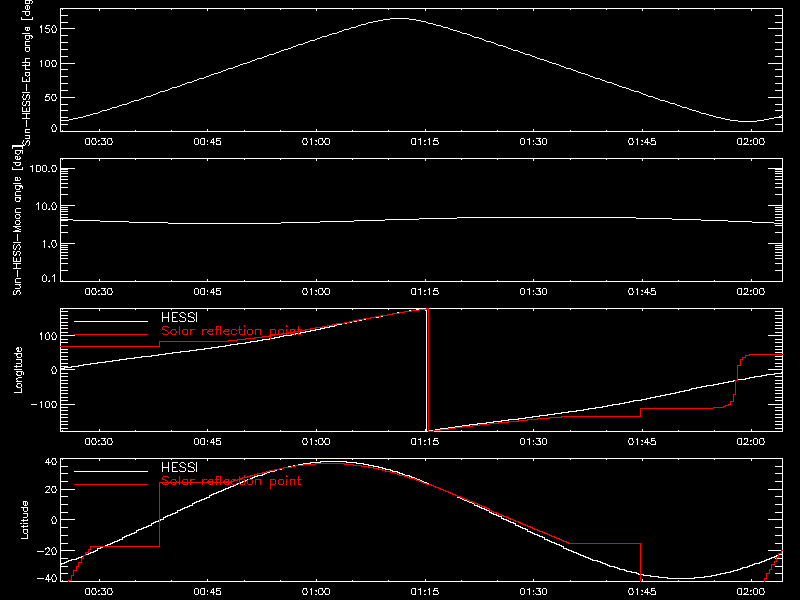800x600 pixels.
Task: Click the 150 tick on Earth angle axis
Action: pyautogui.click(x=49, y=29)
